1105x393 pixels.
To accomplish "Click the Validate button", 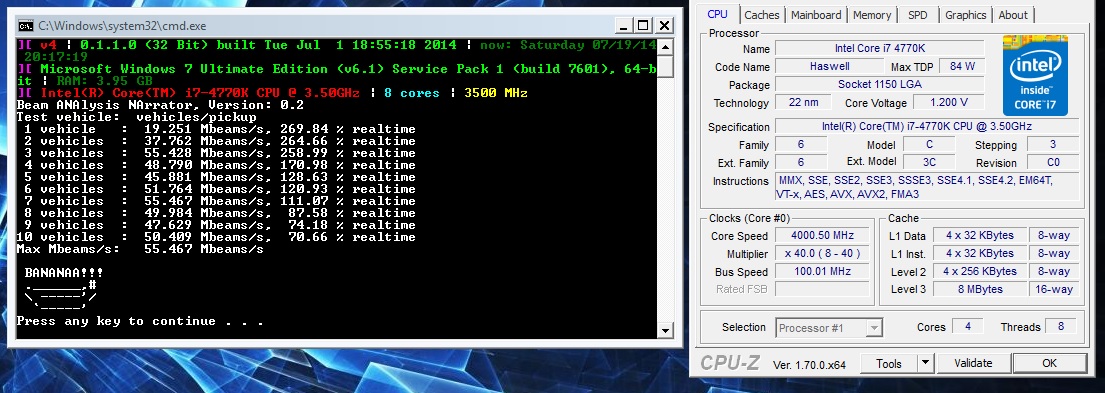I will tap(973, 363).
